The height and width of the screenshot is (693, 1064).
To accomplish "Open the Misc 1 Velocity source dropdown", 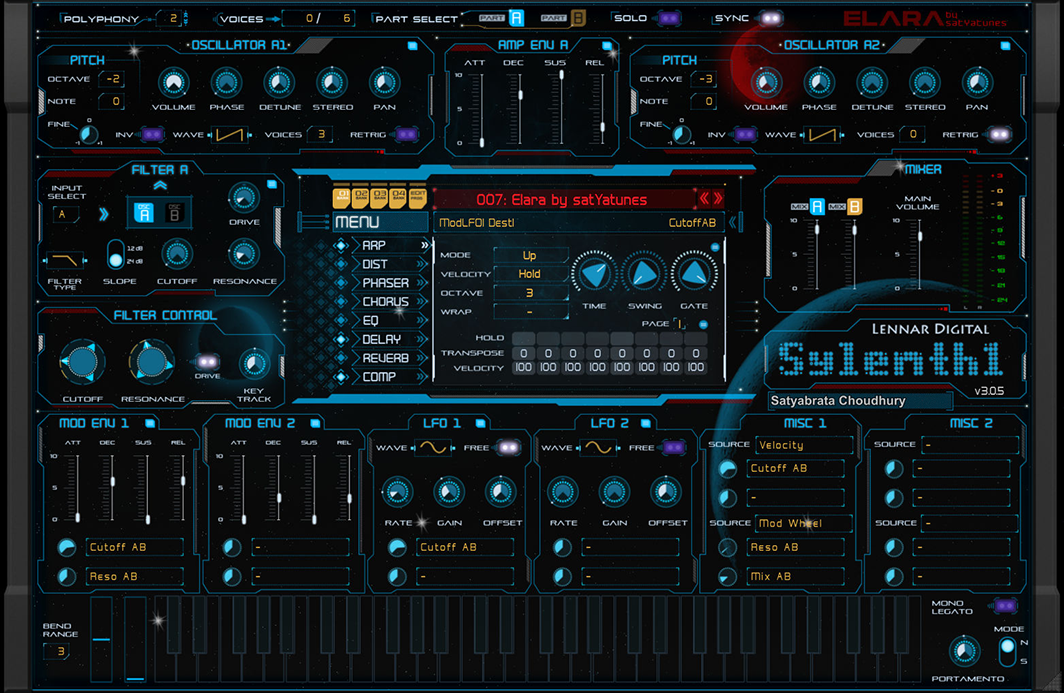I will point(803,445).
